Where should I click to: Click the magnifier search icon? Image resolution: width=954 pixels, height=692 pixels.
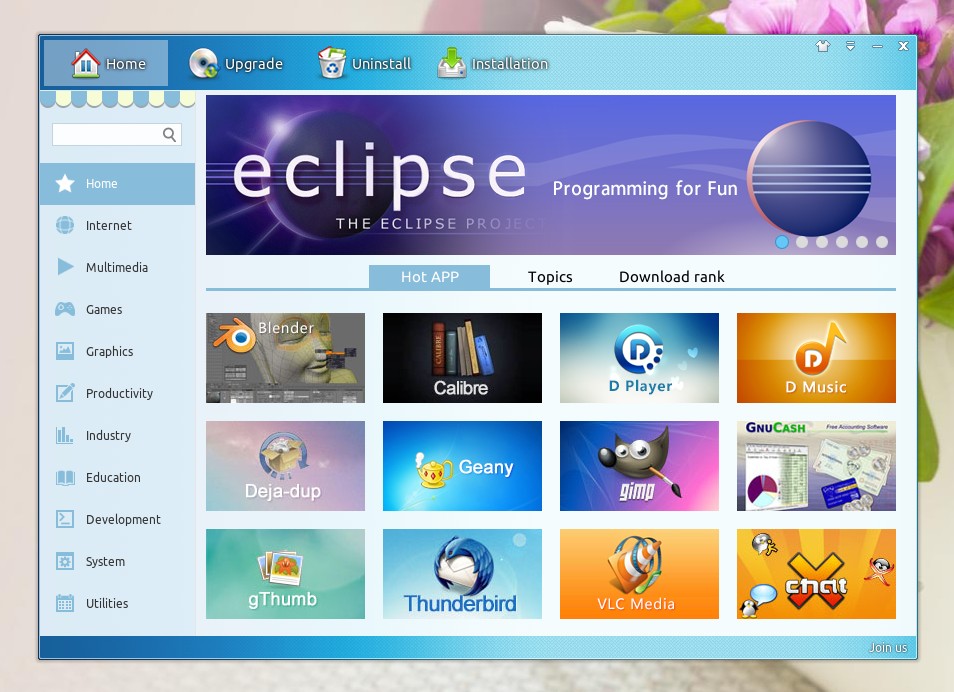point(170,135)
